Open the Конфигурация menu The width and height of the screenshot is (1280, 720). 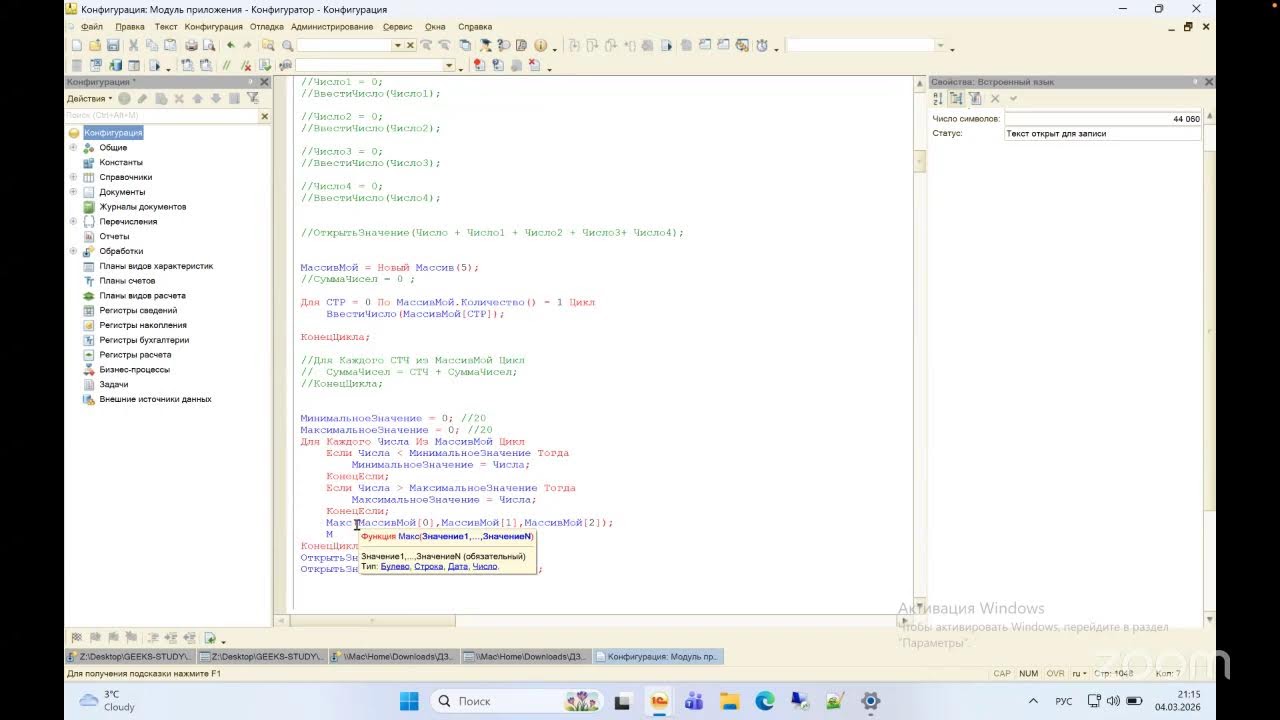pyautogui.click(x=213, y=27)
